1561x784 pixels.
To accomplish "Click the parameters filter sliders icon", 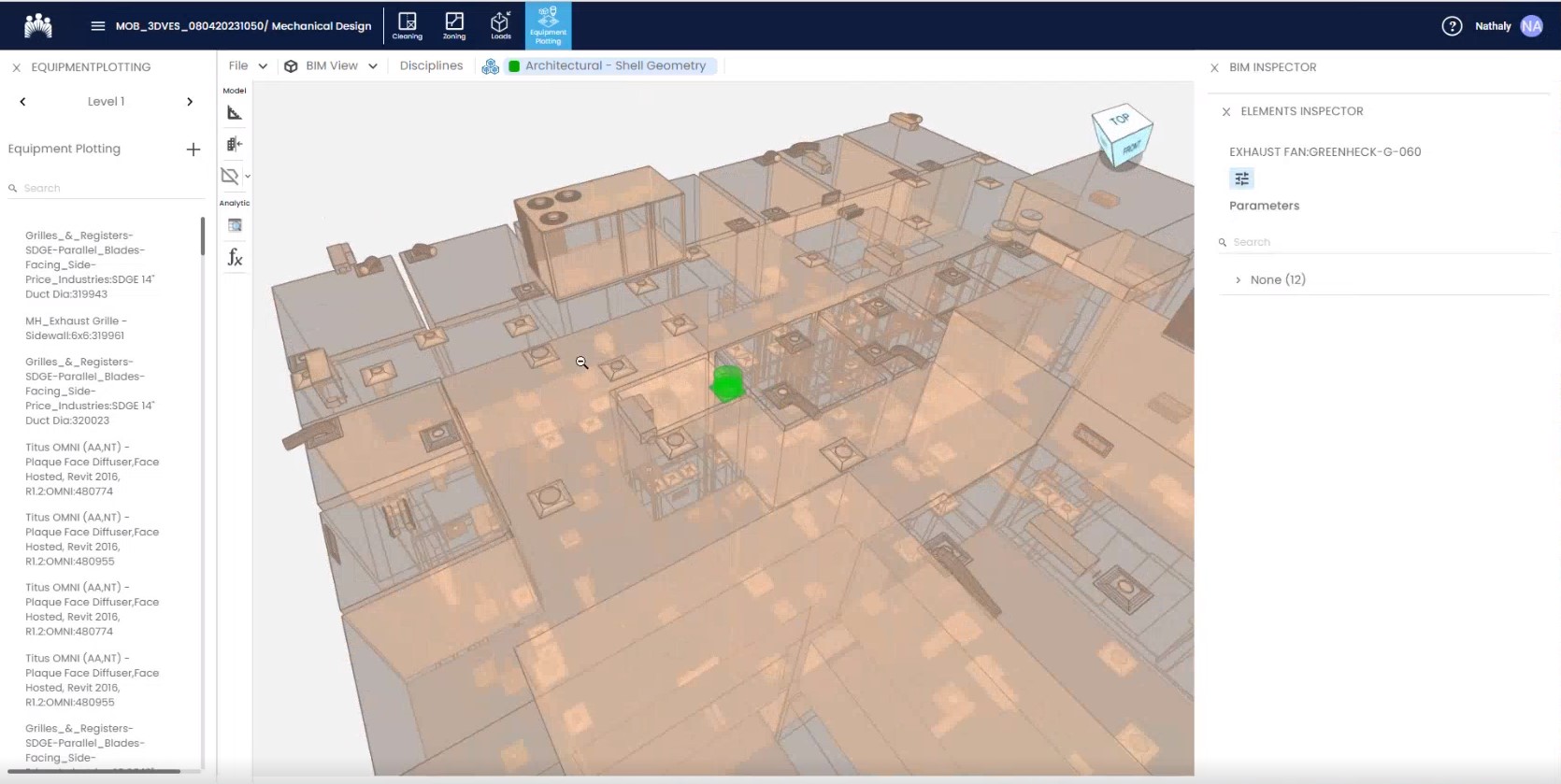I will click(x=1241, y=178).
